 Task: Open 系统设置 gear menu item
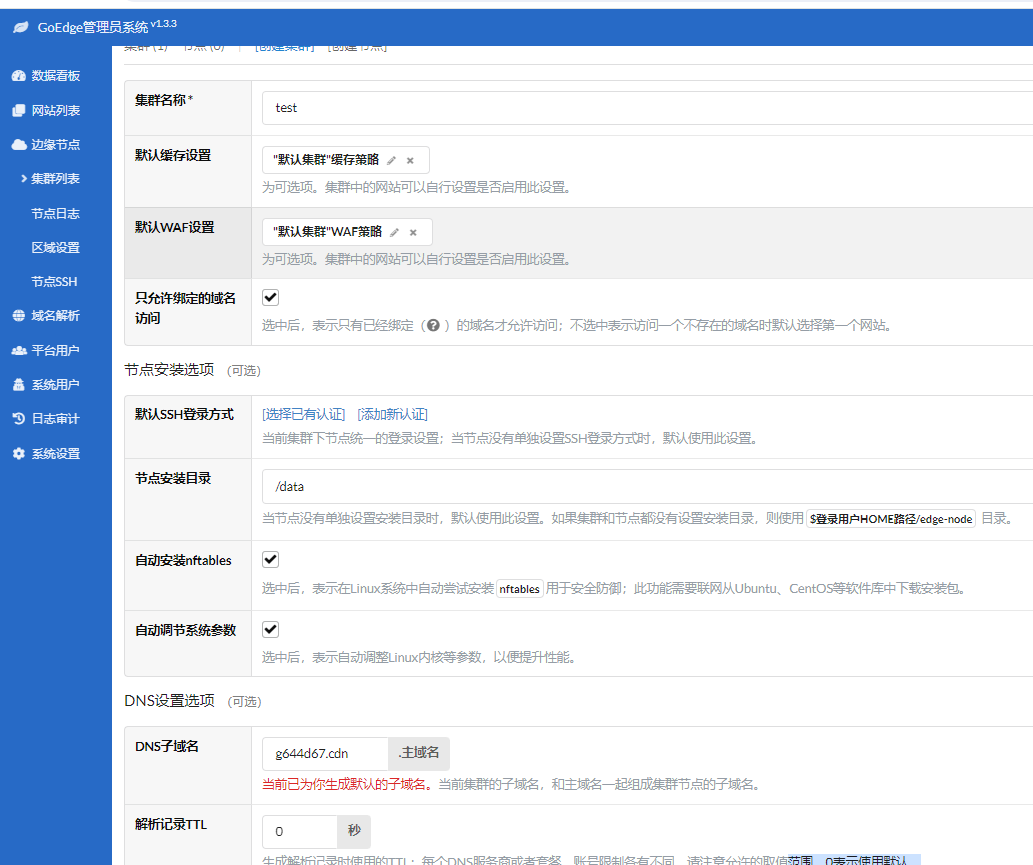[55, 454]
